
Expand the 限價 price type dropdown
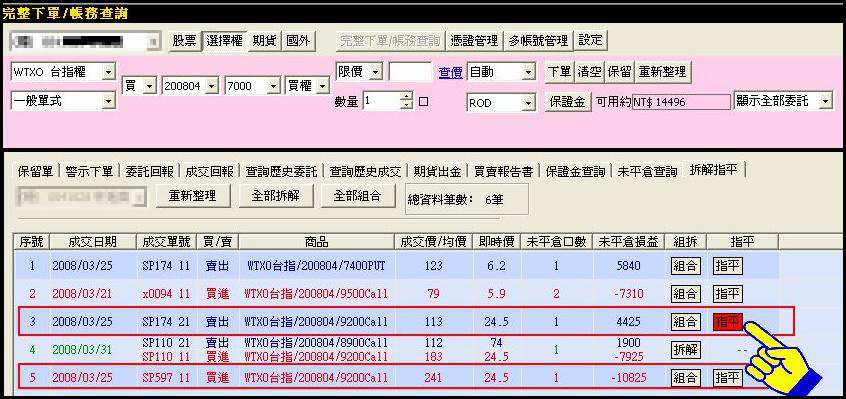376,71
